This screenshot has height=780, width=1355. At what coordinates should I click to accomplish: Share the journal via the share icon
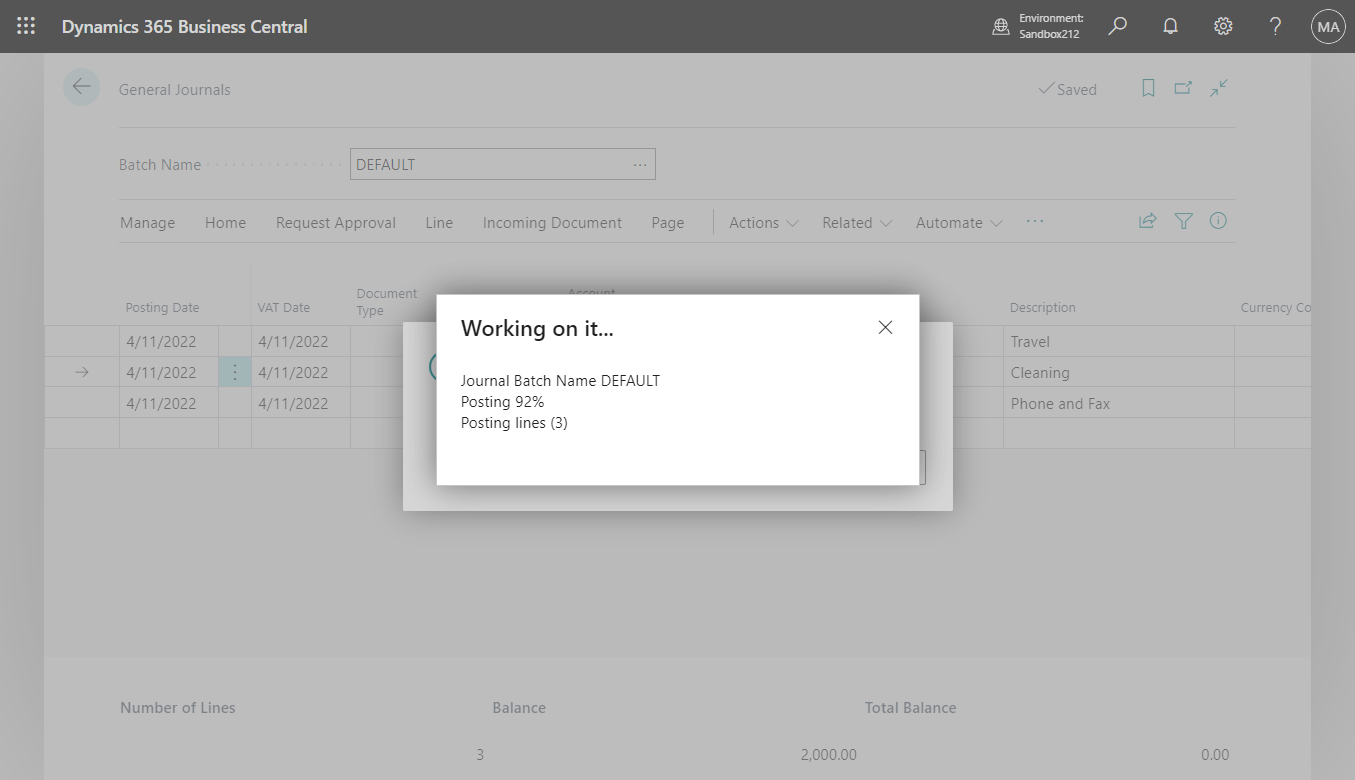(x=1147, y=221)
